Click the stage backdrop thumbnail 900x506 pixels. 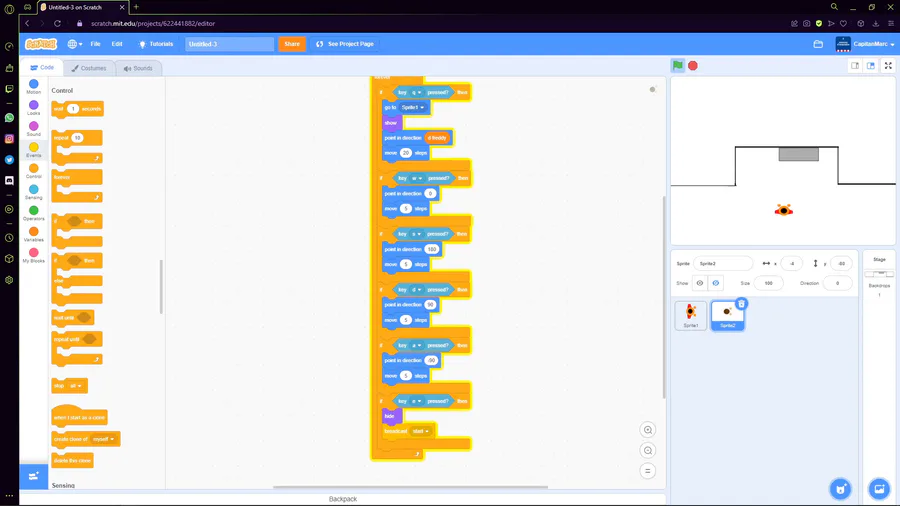879,274
